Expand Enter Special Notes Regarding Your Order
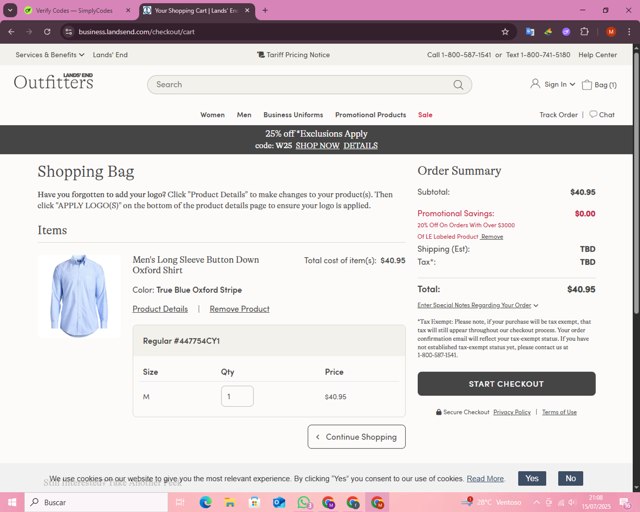 coord(478,305)
